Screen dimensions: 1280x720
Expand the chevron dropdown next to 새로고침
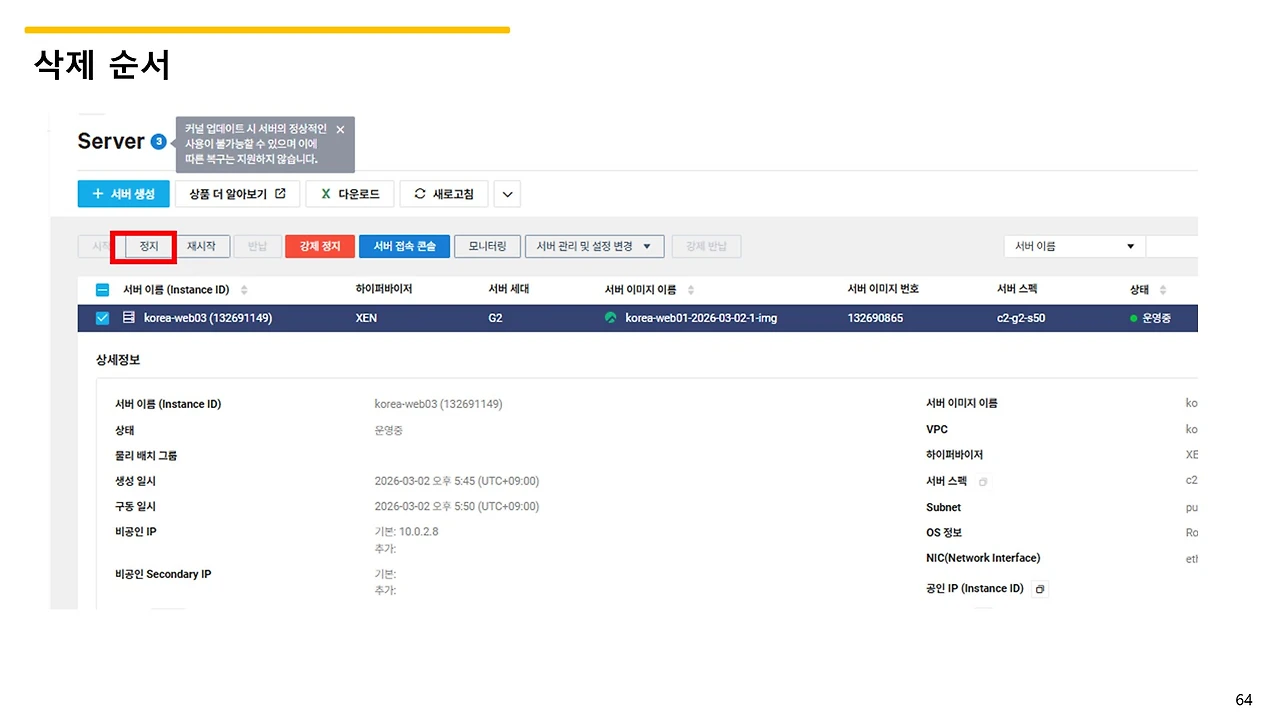[507, 194]
